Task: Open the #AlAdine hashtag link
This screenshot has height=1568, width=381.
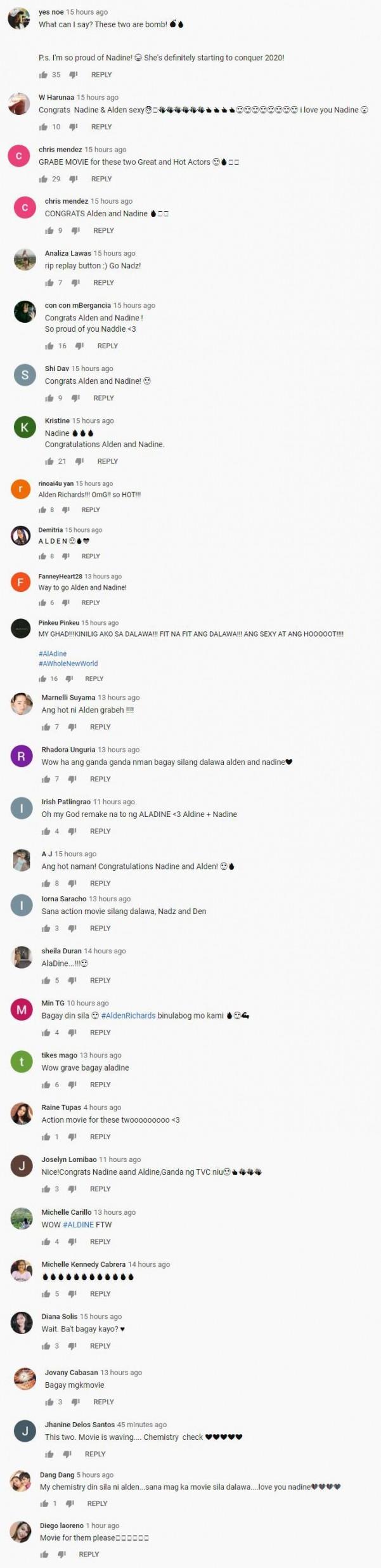Action: click(x=53, y=653)
